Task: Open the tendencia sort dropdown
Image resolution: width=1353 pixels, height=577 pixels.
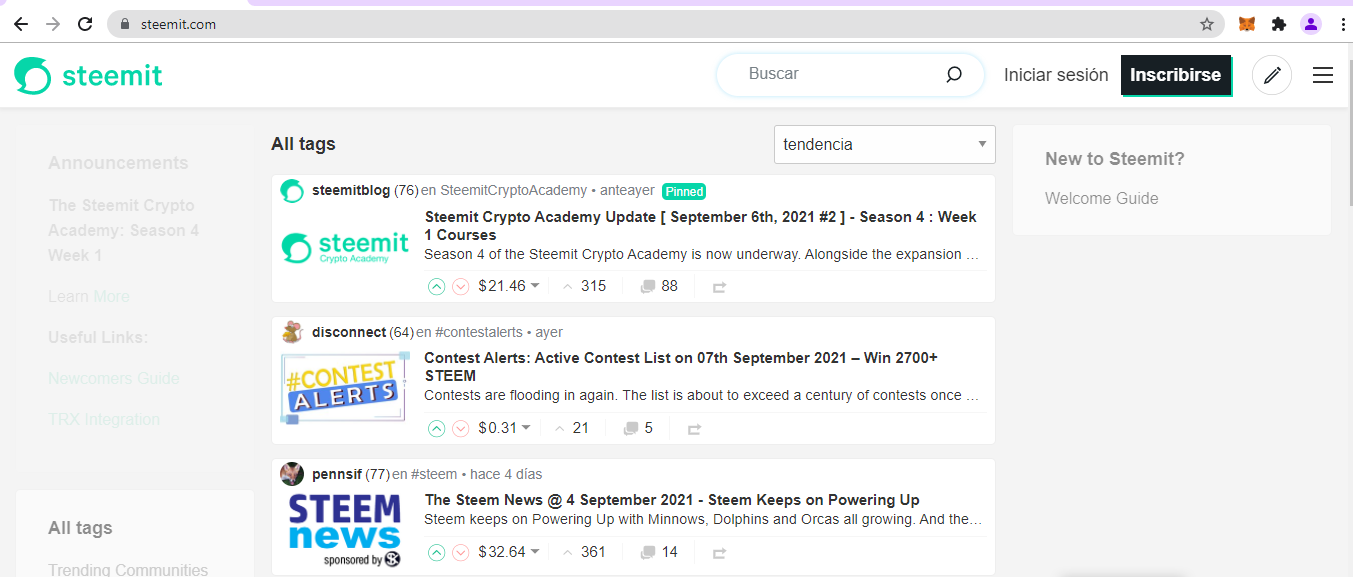Action: [x=885, y=144]
